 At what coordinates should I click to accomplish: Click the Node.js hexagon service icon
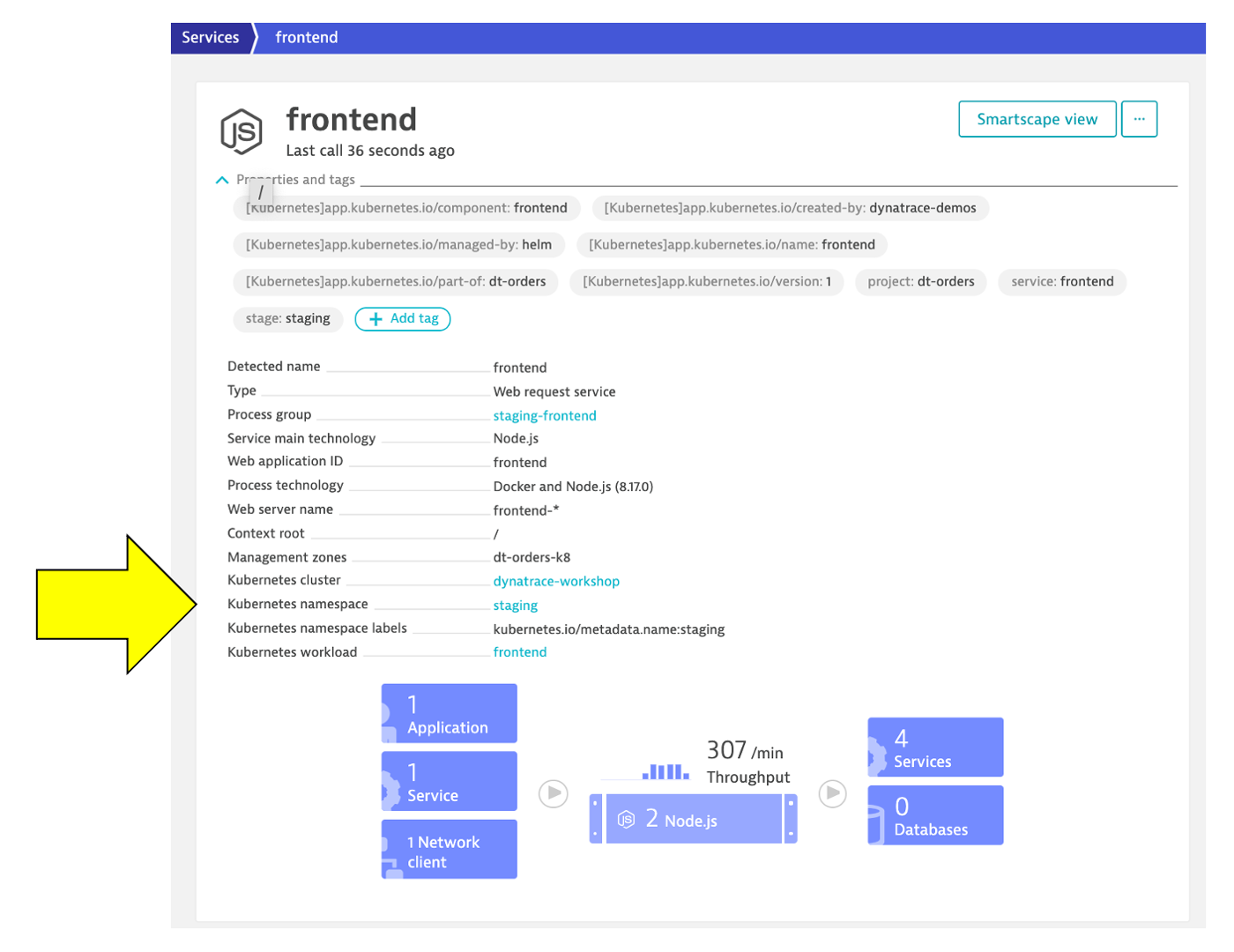tap(242, 131)
